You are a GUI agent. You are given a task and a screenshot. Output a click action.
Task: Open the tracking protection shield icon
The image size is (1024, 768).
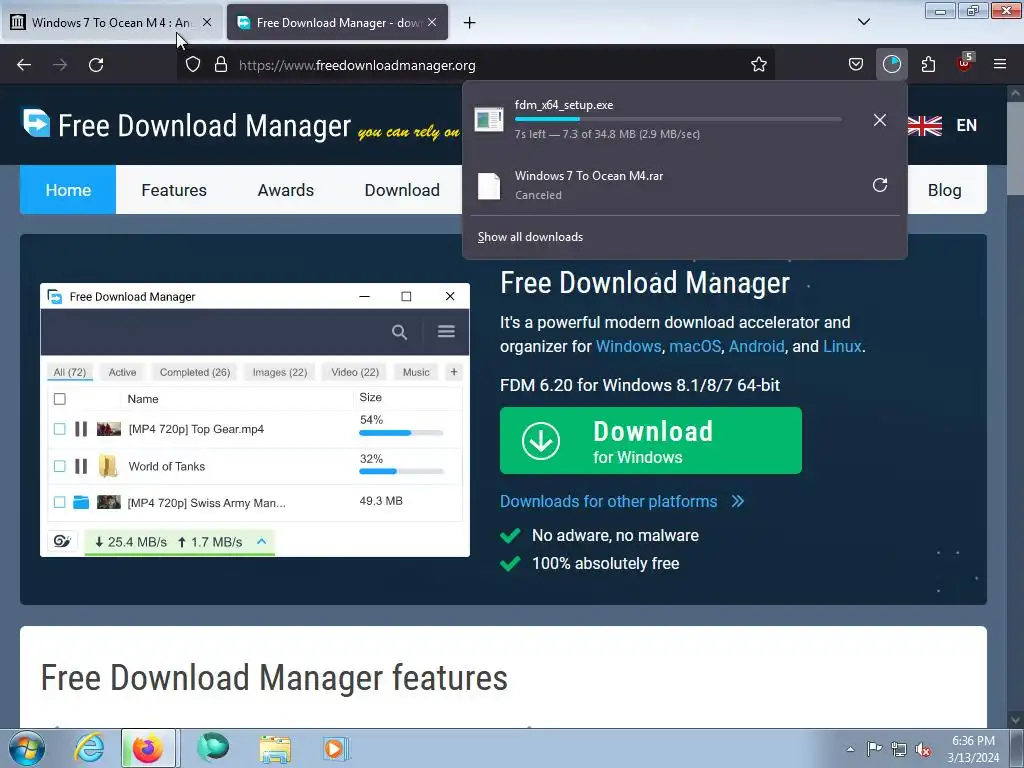click(x=193, y=65)
